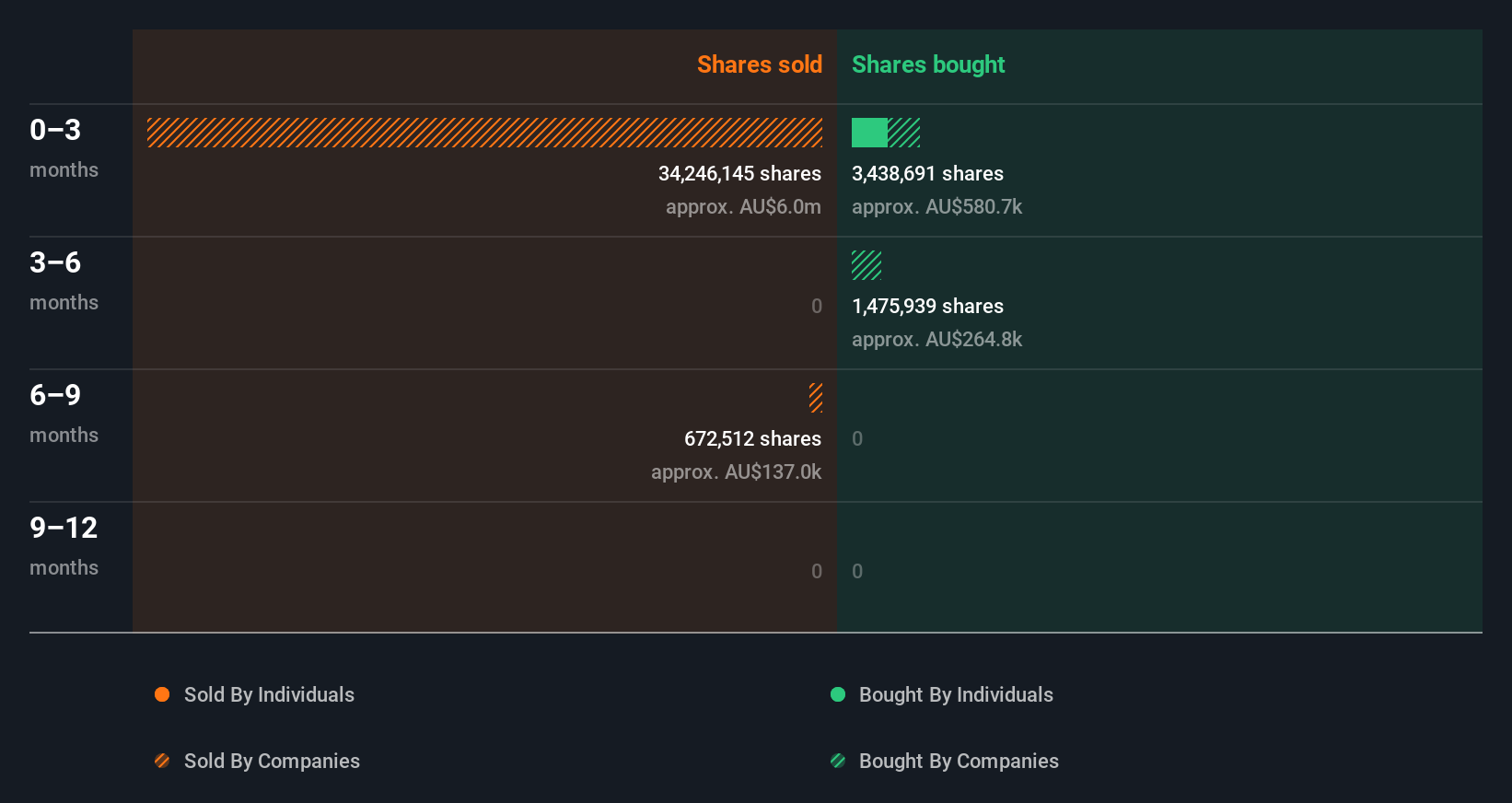Click the 3–6 months striped green bought bar

(x=866, y=265)
